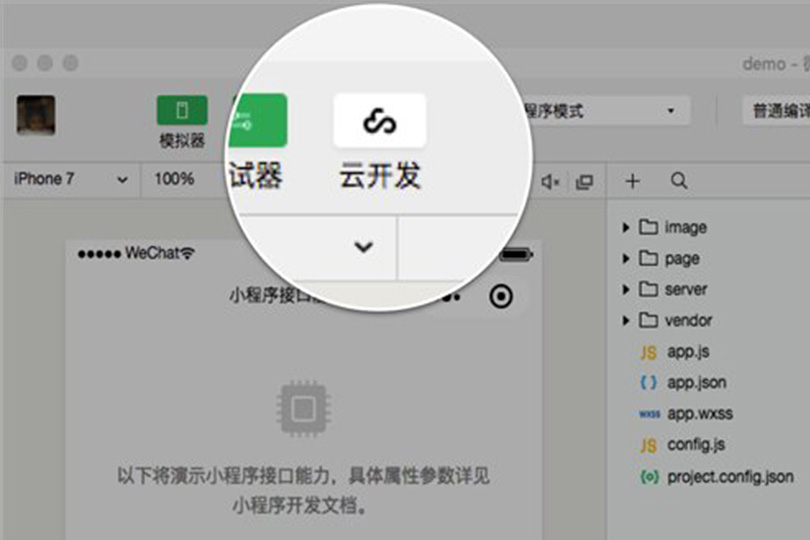Open the user avatar profile

[36, 115]
